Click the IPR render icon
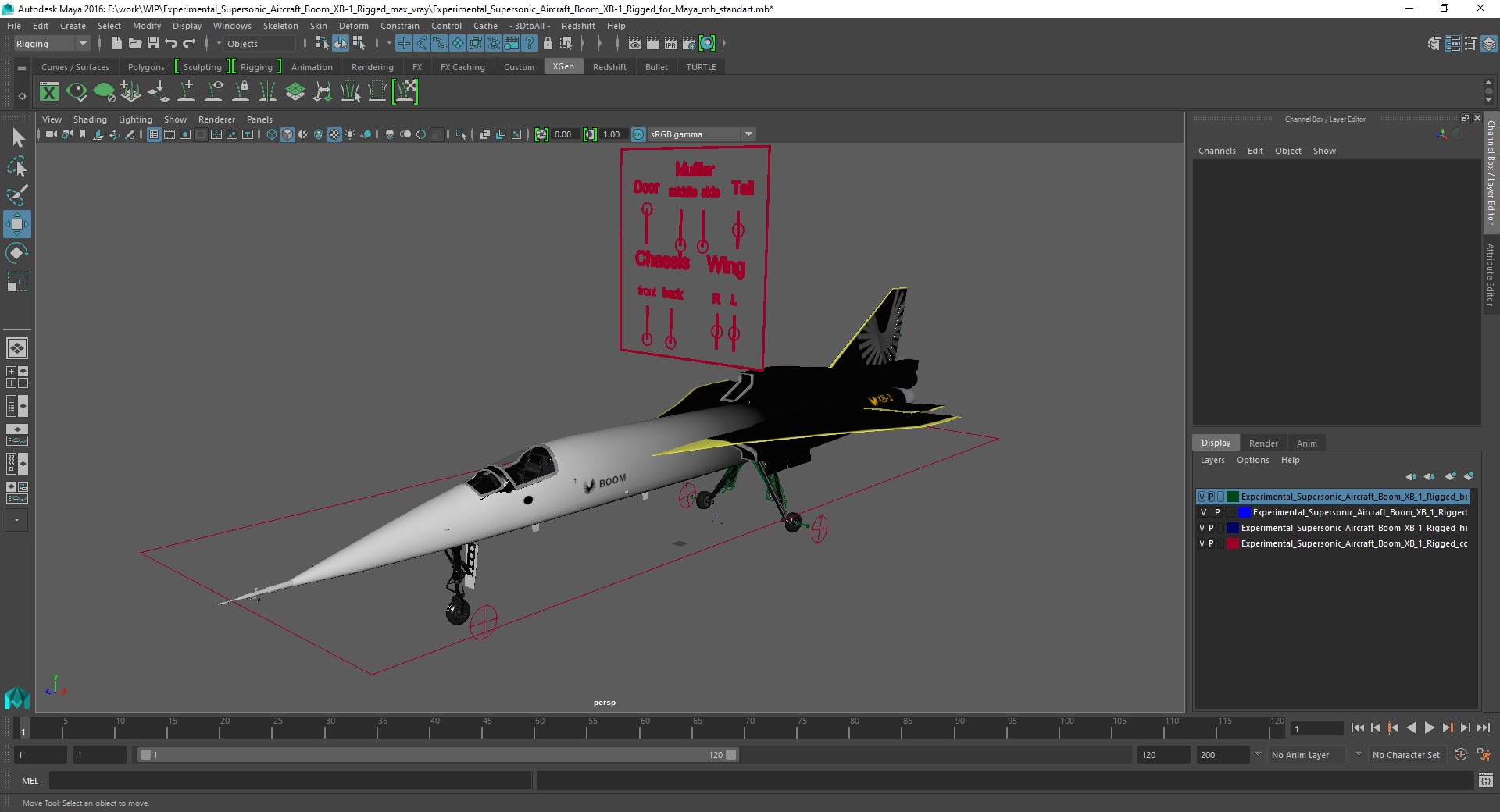 [x=671, y=44]
